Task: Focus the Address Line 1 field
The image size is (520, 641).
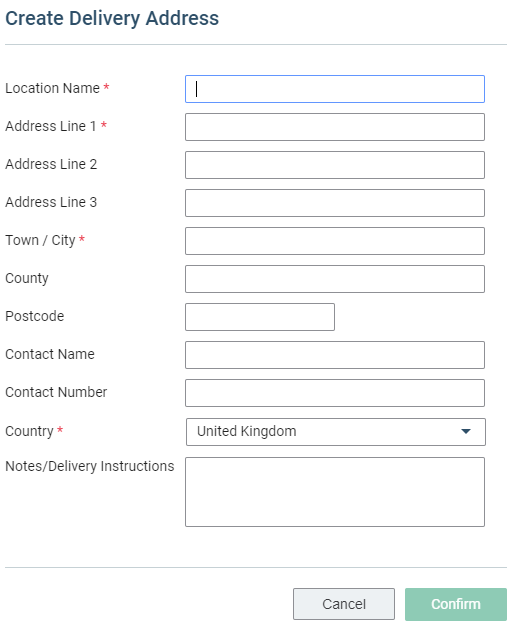Action: pyautogui.click(x=335, y=127)
